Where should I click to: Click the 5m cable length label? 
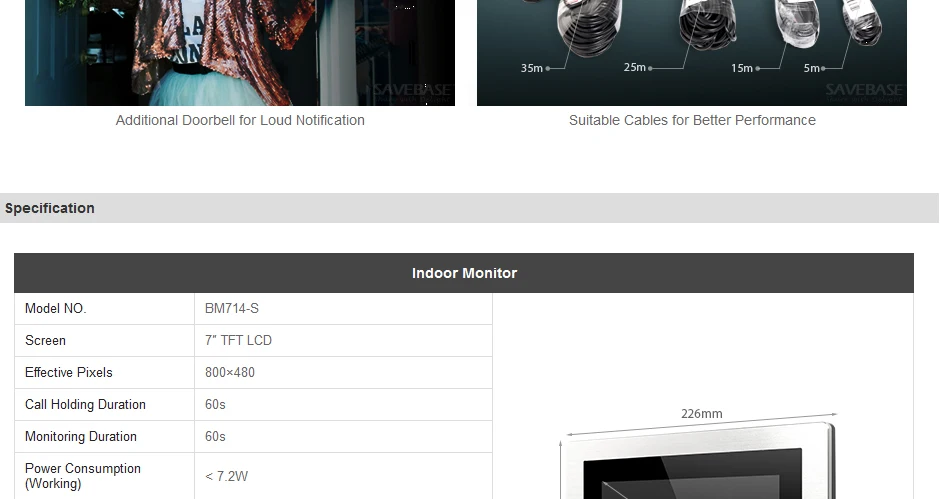(x=811, y=68)
